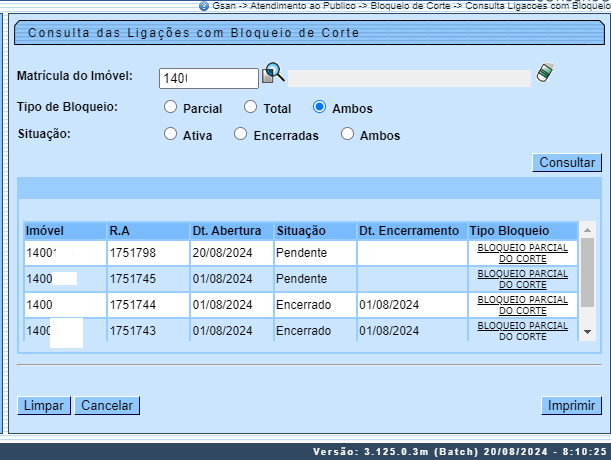Open Bloqueio Parcial link for R.A 1751798
The image size is (611, 460).
[x=522, y=252]
